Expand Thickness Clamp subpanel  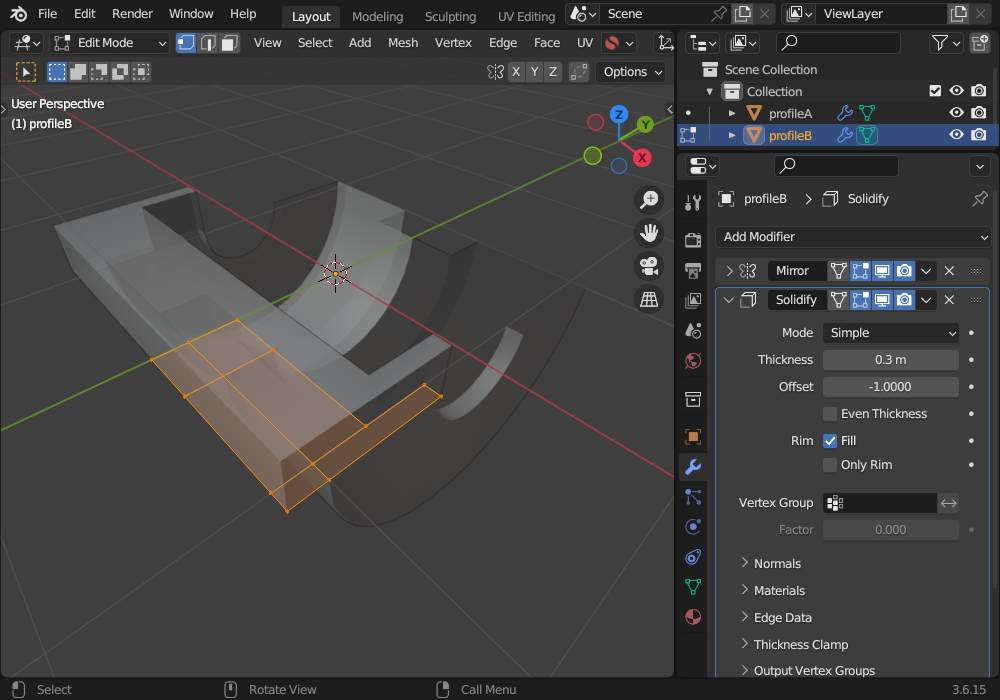click(x=744, y=644)
